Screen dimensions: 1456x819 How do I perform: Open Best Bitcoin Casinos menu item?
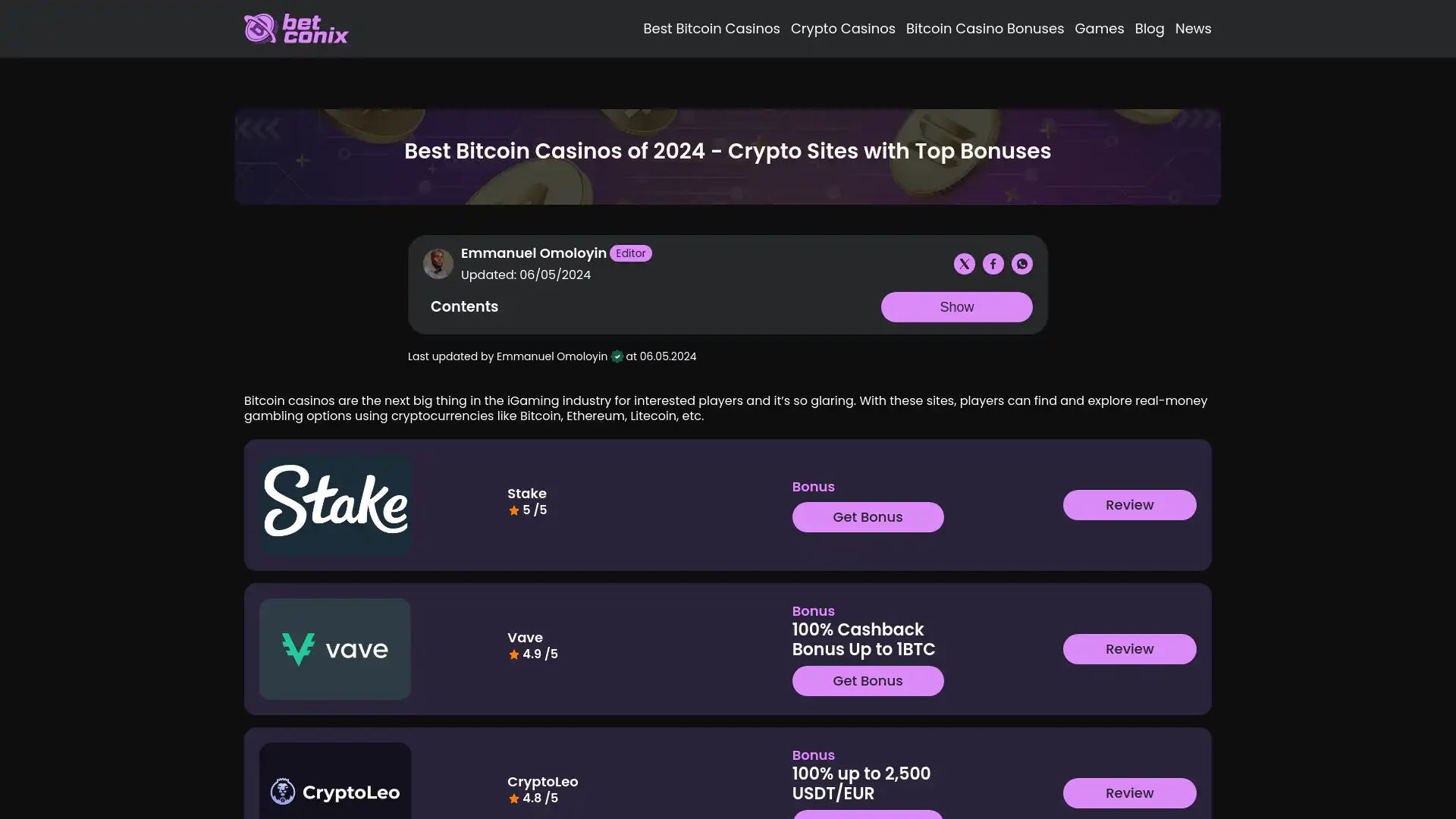[x=711, y=29]
